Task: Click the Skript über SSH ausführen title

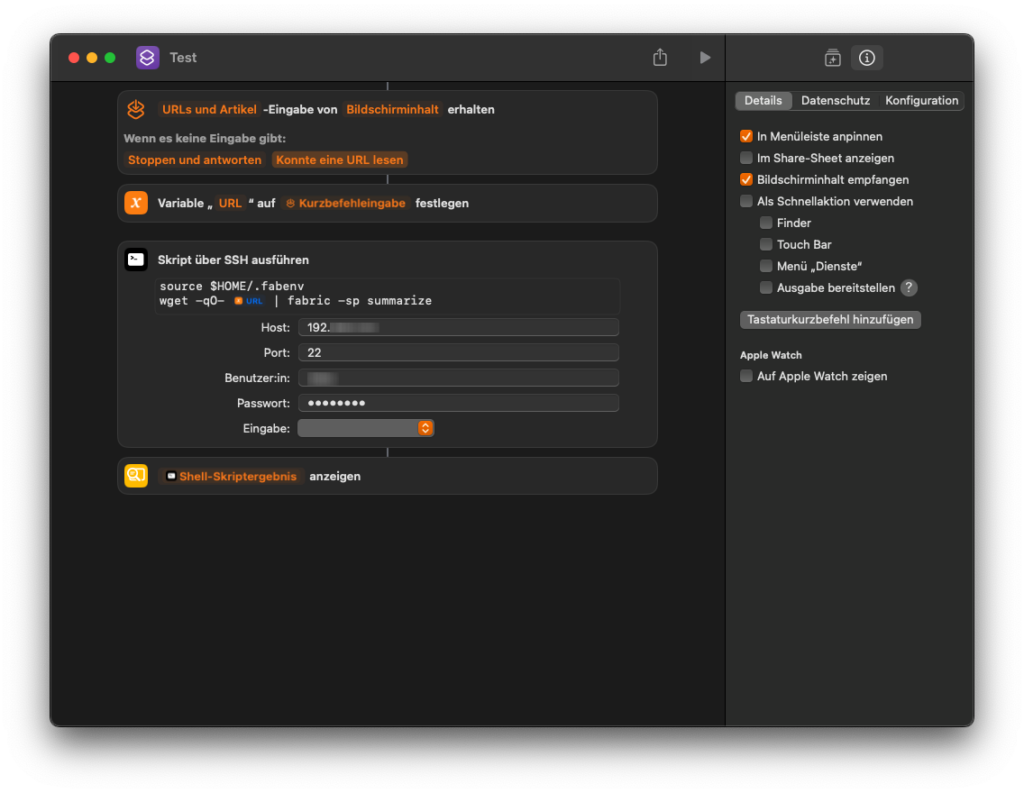Action: point(233,260)
